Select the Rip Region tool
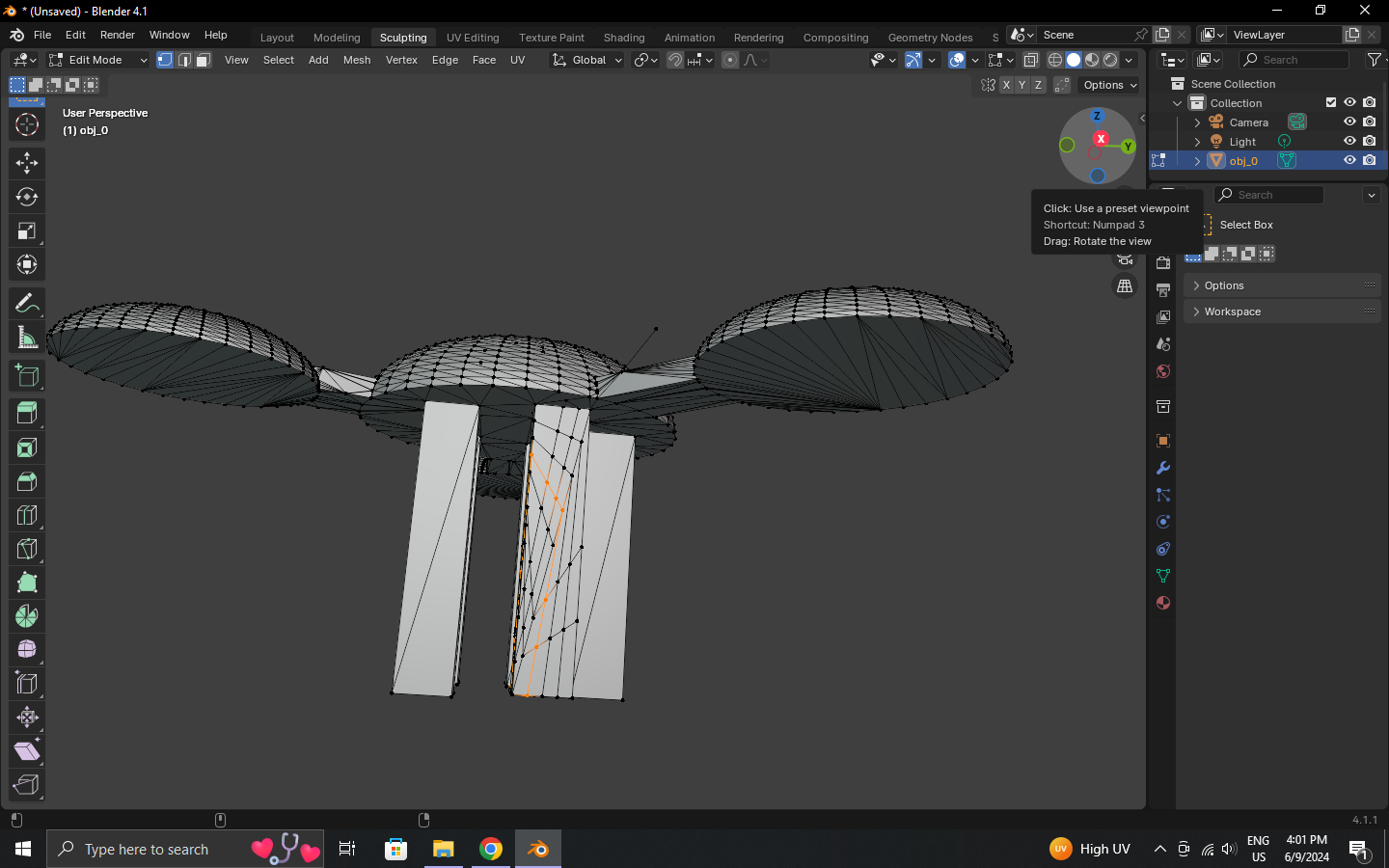The height and width of the screenshot is (868, 1389). pos(27,784)
